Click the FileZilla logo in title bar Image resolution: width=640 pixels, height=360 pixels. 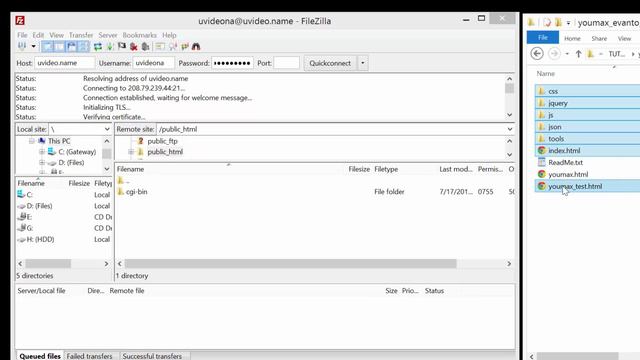pyautogui.click(x=20, y=20)
